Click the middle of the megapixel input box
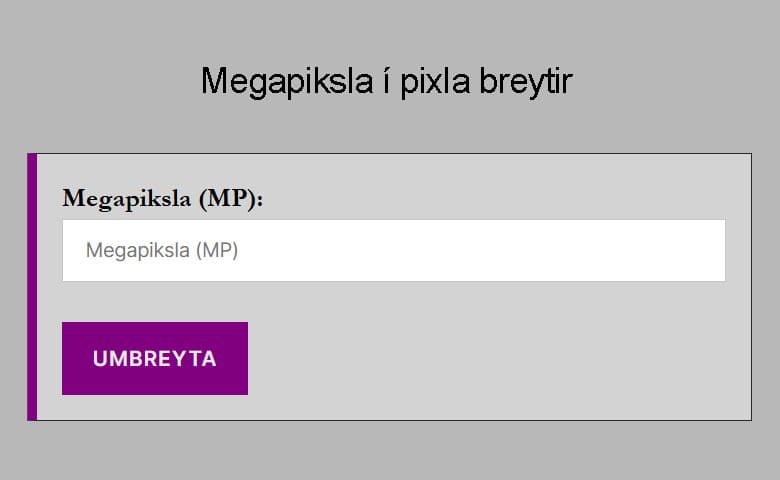Viewport: 780px width, 480px height. point(393,250)
